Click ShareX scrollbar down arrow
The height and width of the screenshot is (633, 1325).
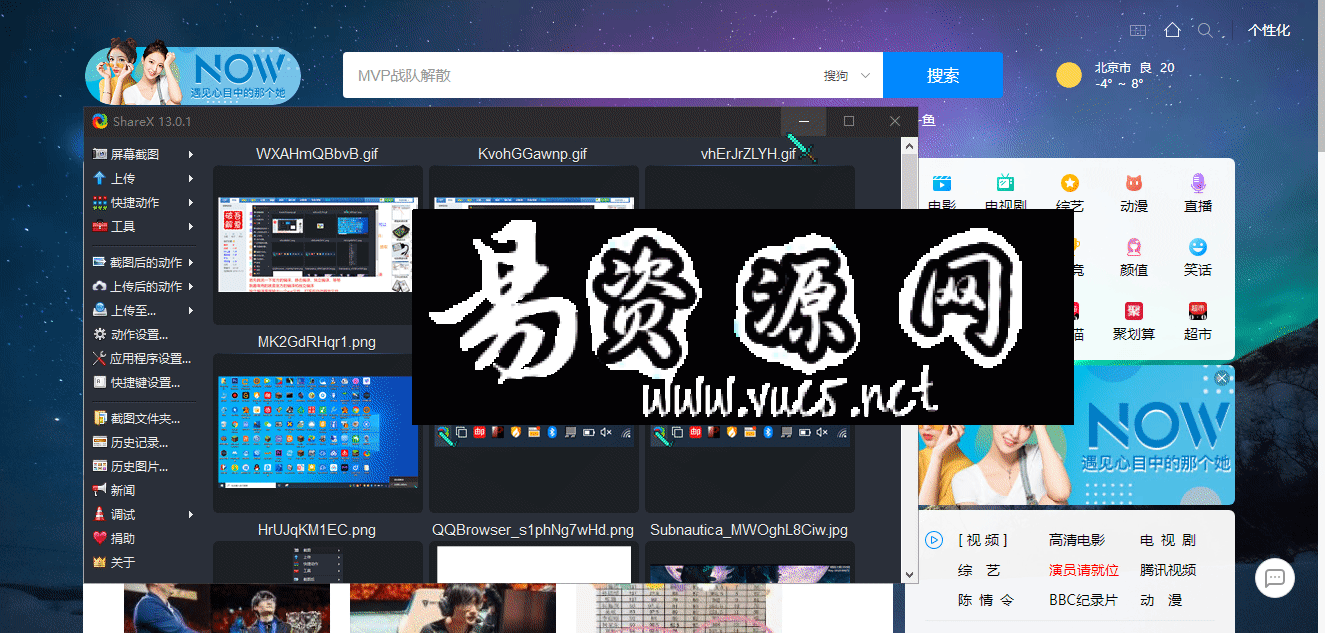(909, 574)
